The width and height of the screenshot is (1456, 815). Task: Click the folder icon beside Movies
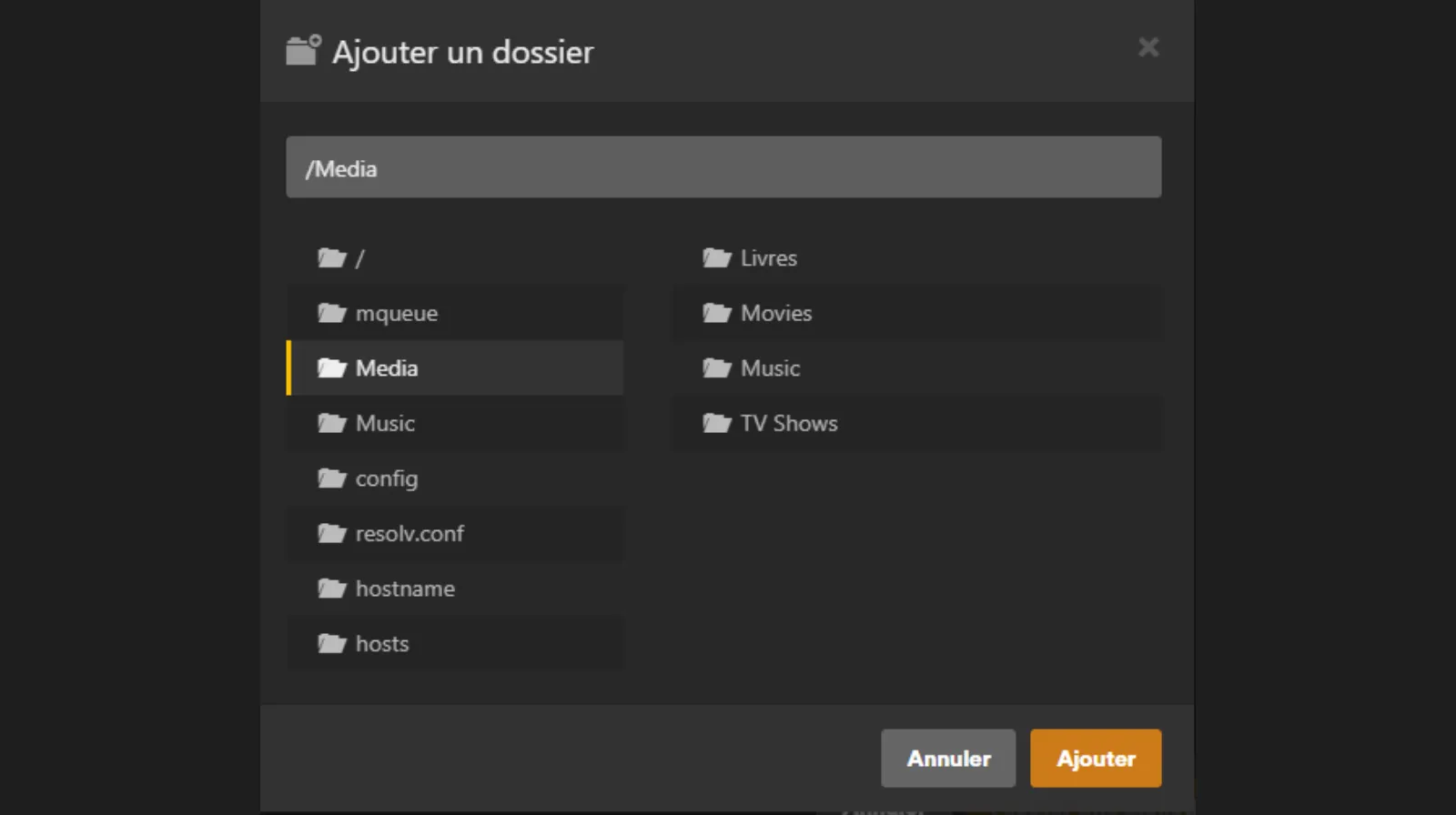coord(716,314)
